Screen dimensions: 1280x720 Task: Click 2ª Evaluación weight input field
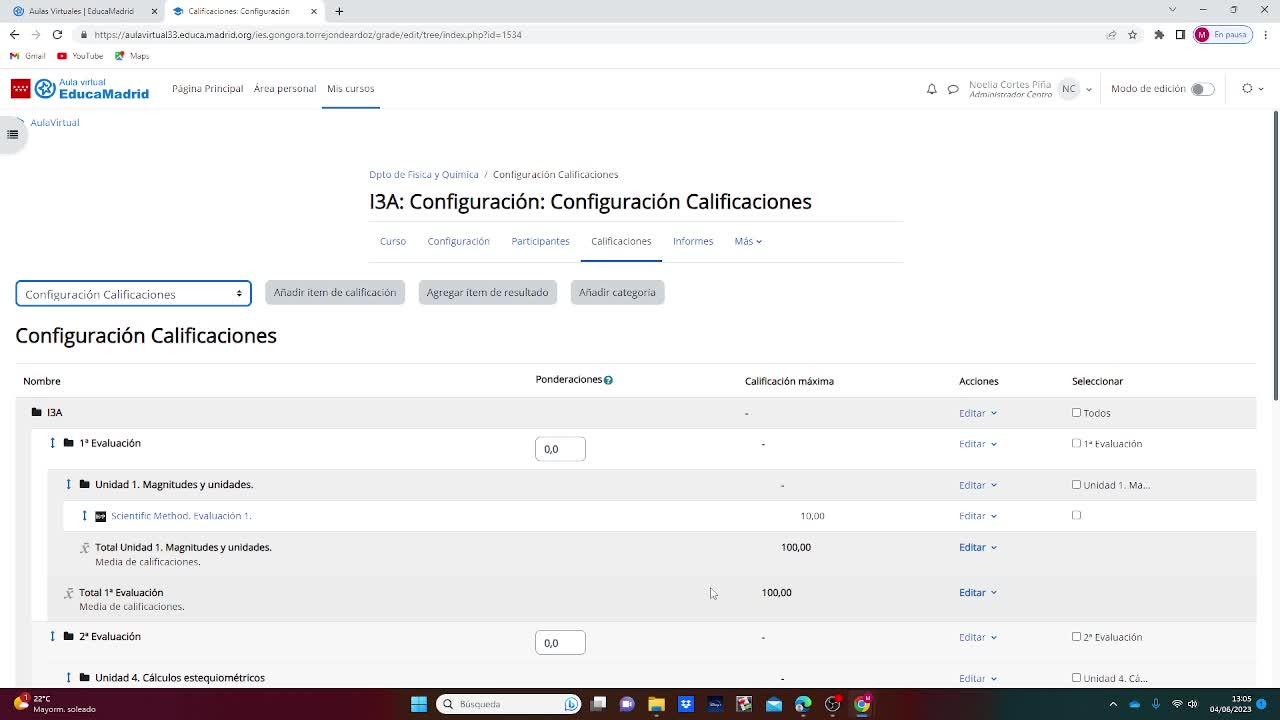point(560,643)
